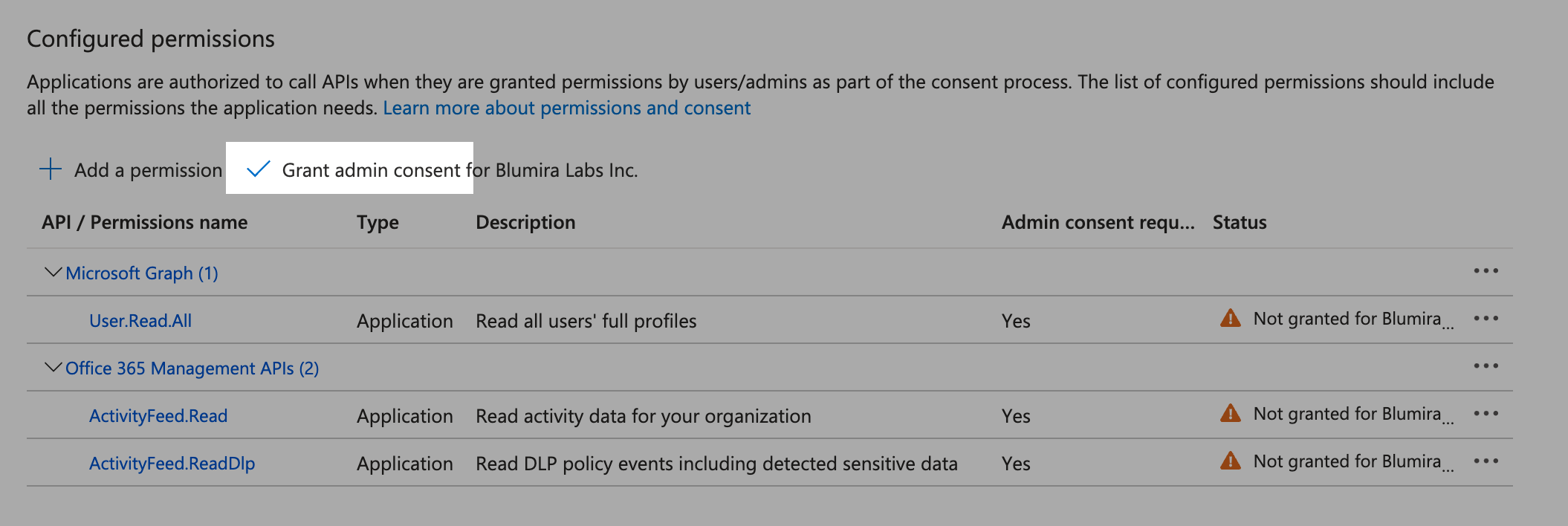This screenshot has height=526, width=1568.
Task: Open the ellipsis menu for ActivityFeed.ReadDlp
Action: (x=1486, y=461)
